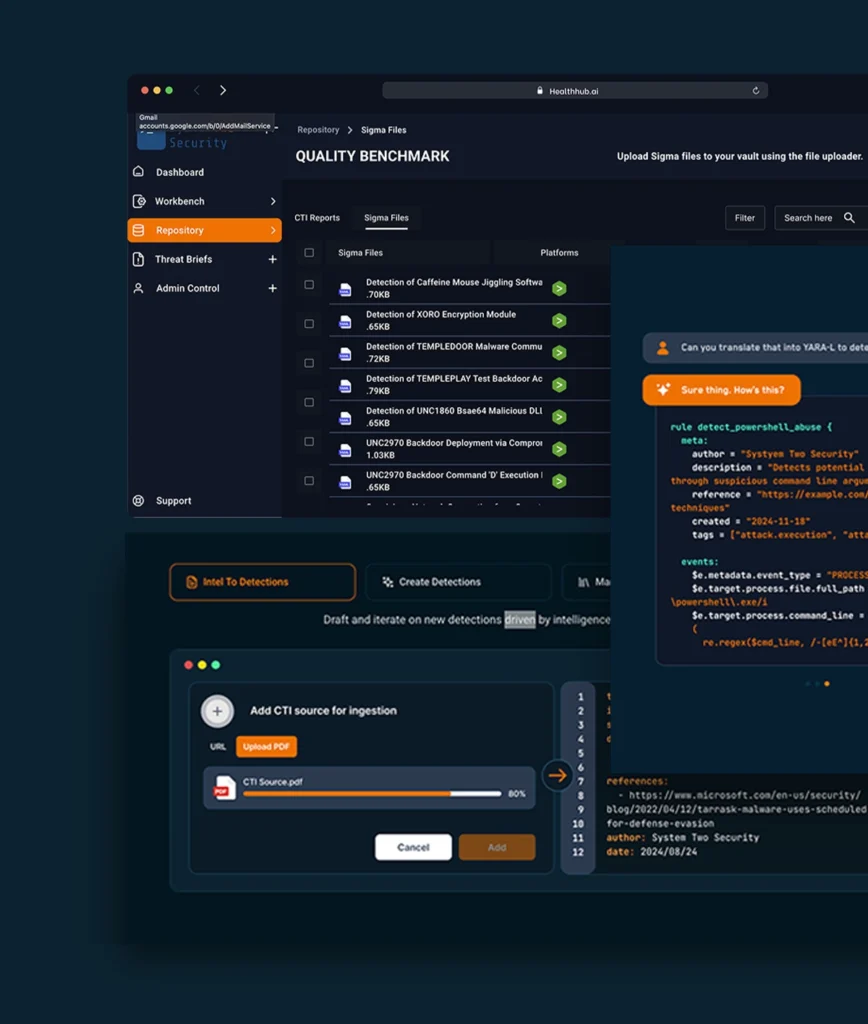Select the Intel To Detections tab

point(263,582)
